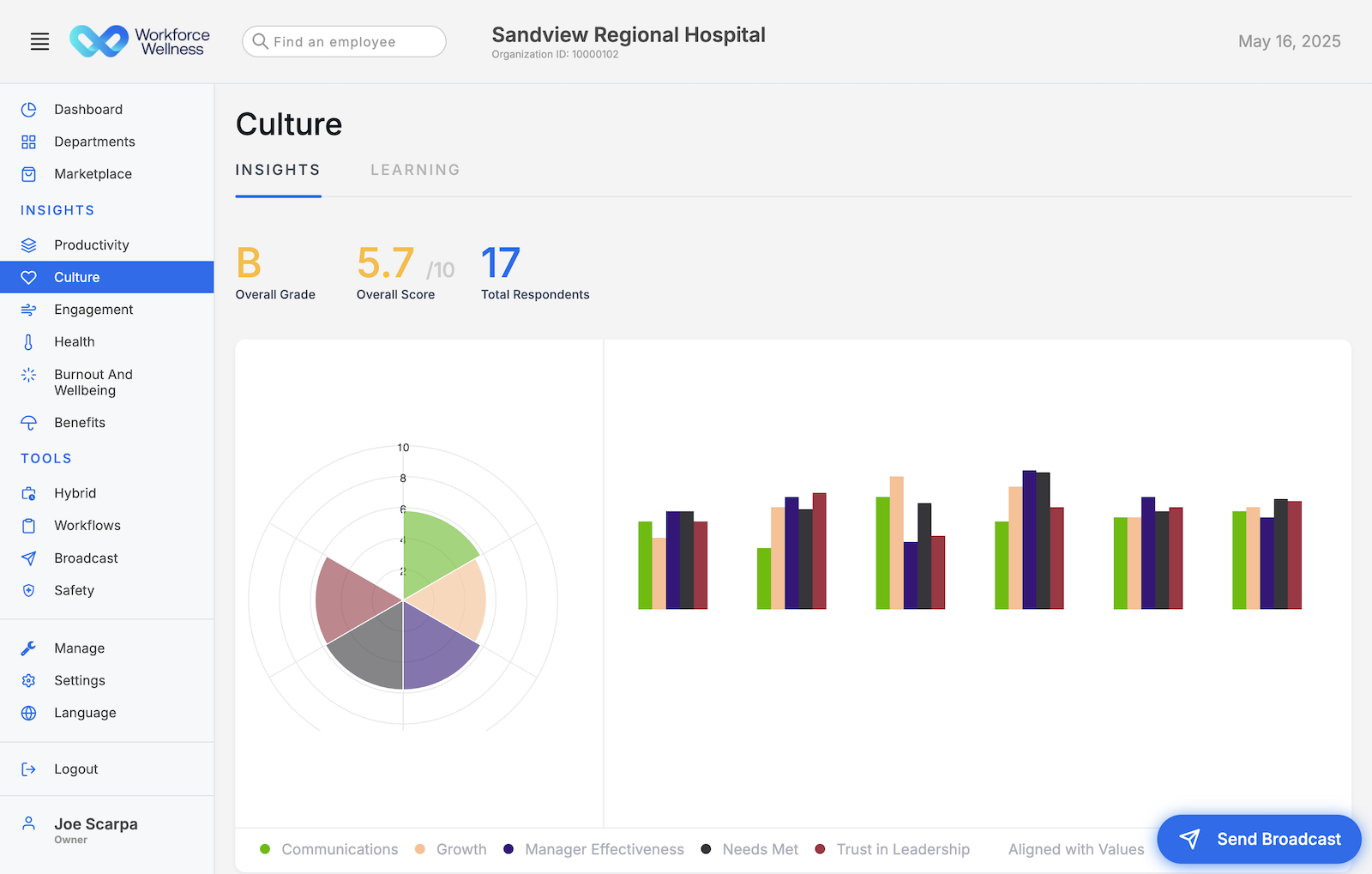Select the Insights tab
The image size is (1372, 874).
(x=278, y=170)
